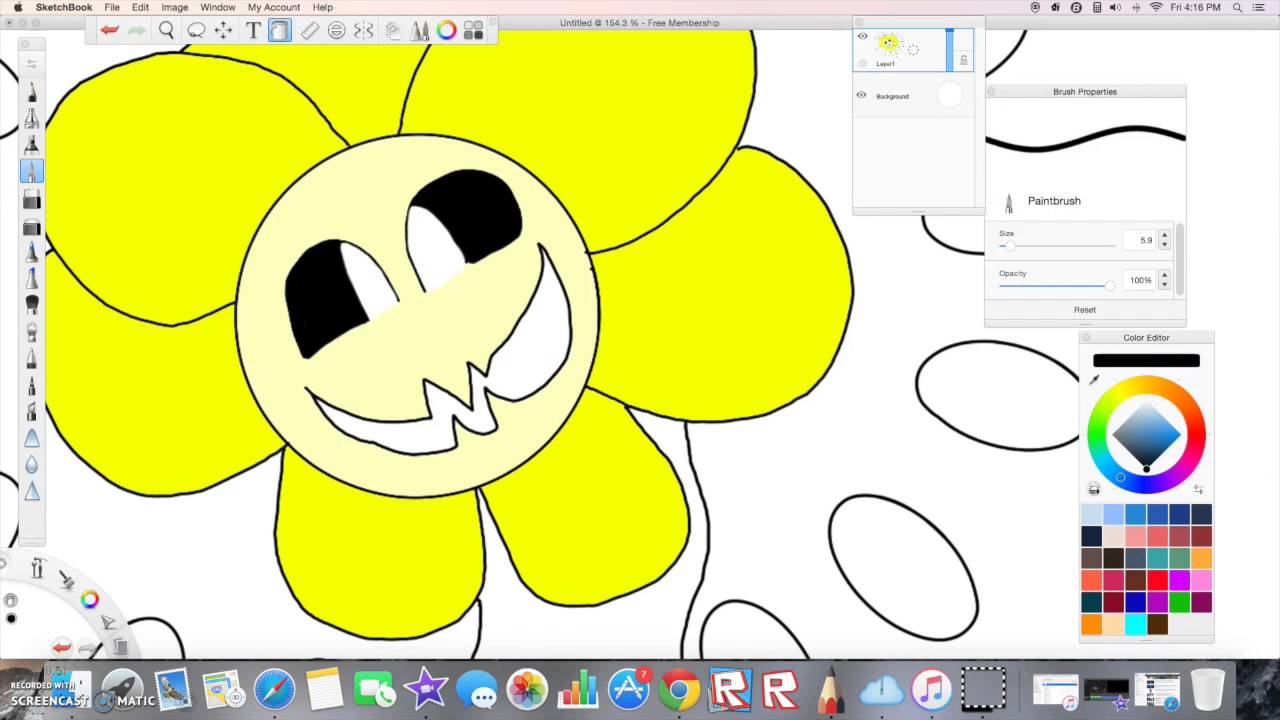Toggle the Color Editor sliders icon
The height and width of the screenshot is (720, 1280).
tap(1198, 489)
